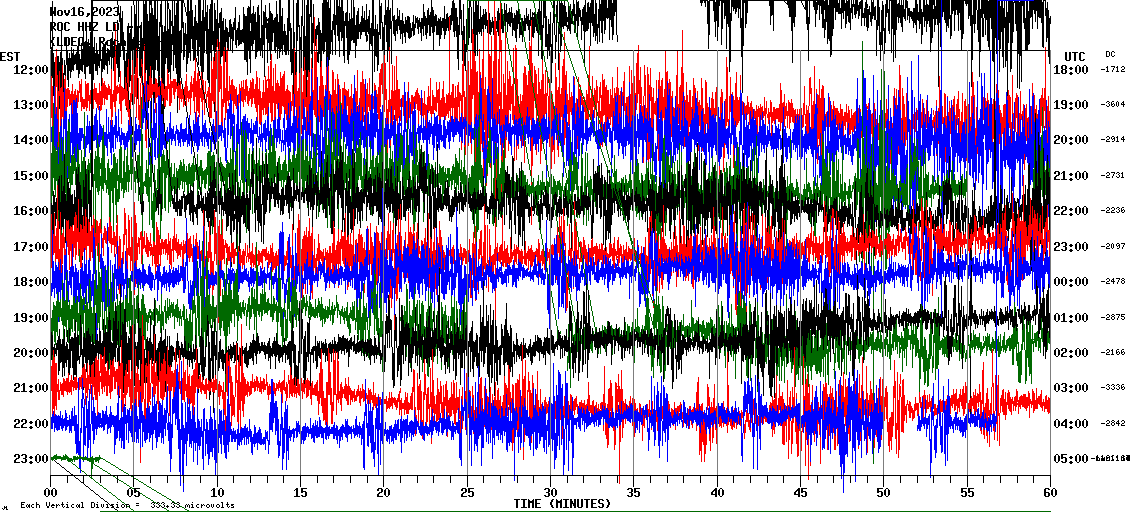This screenshot has width=1130, height=519.
Task: Select the 15:00 EST time label
Action: 30,176
